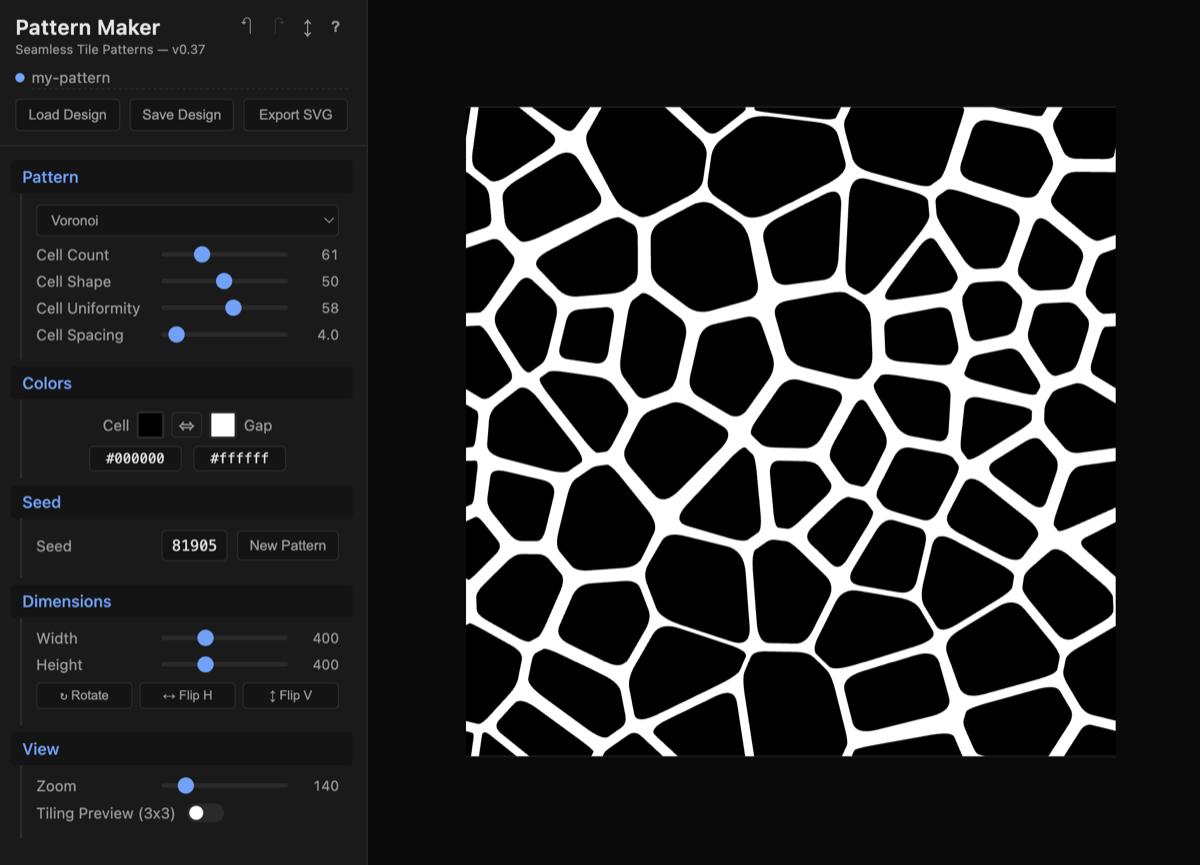
Task: Open help with the question mark icon
Action: 335,27
